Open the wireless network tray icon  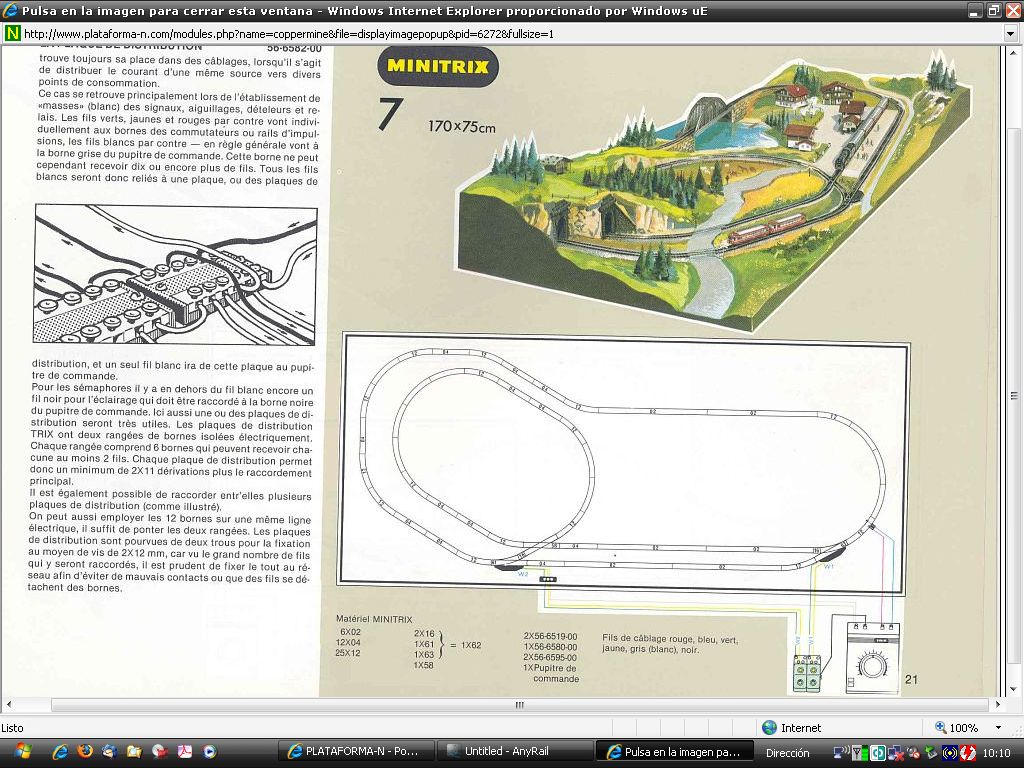pos(842,752)
